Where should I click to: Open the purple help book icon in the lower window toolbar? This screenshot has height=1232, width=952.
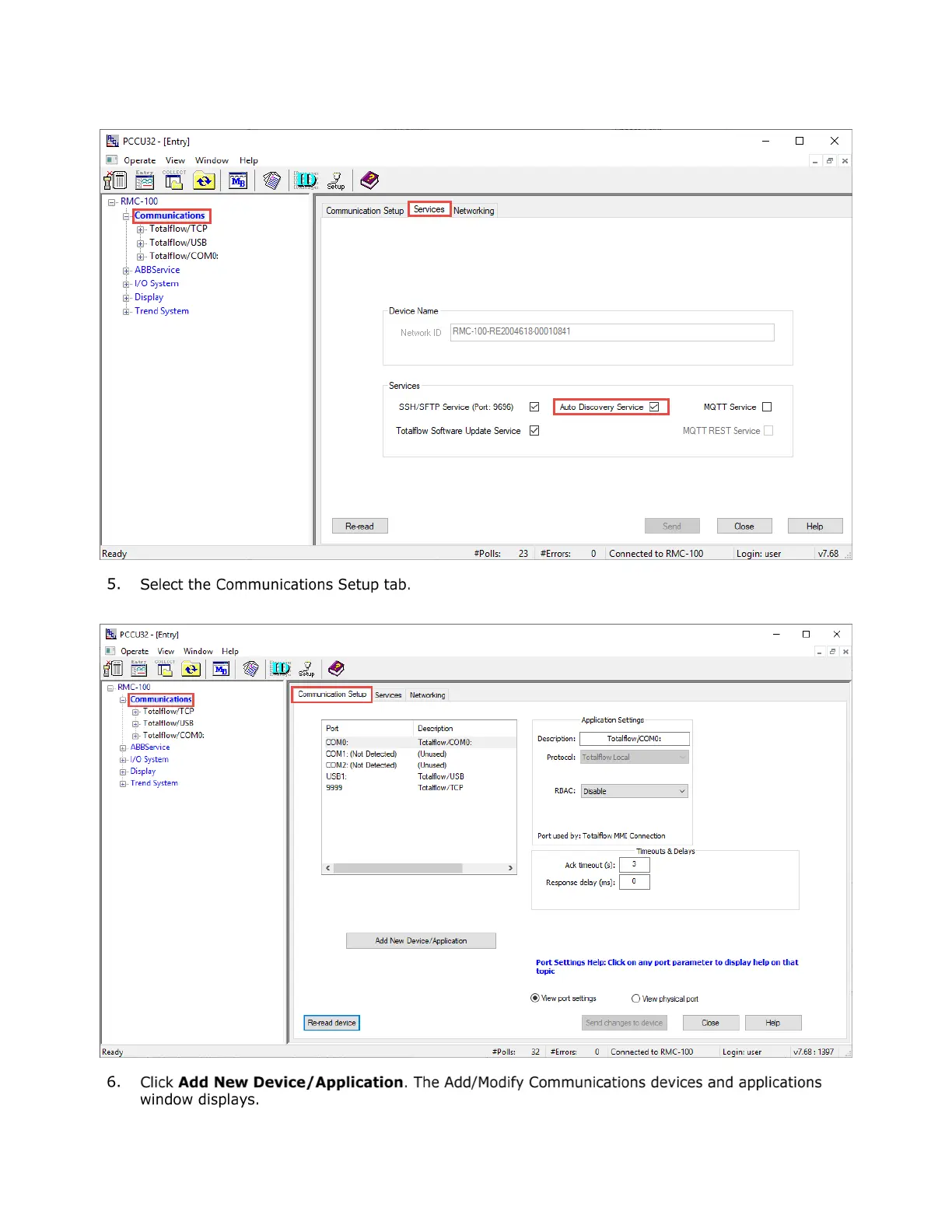(x=336, y=668)
